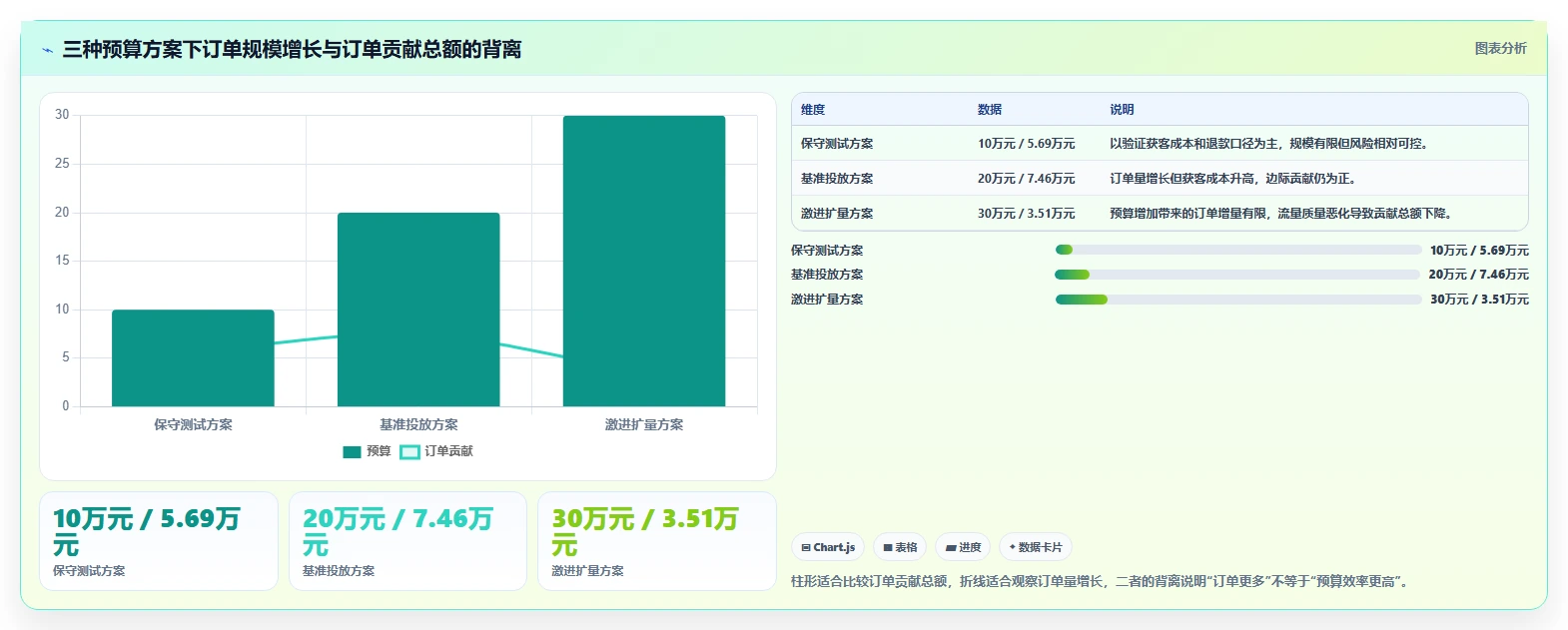This screenshot has width=1568, height=630.
Task: Click x-axis label 保守测试方案
Action: tap(193, 424)
